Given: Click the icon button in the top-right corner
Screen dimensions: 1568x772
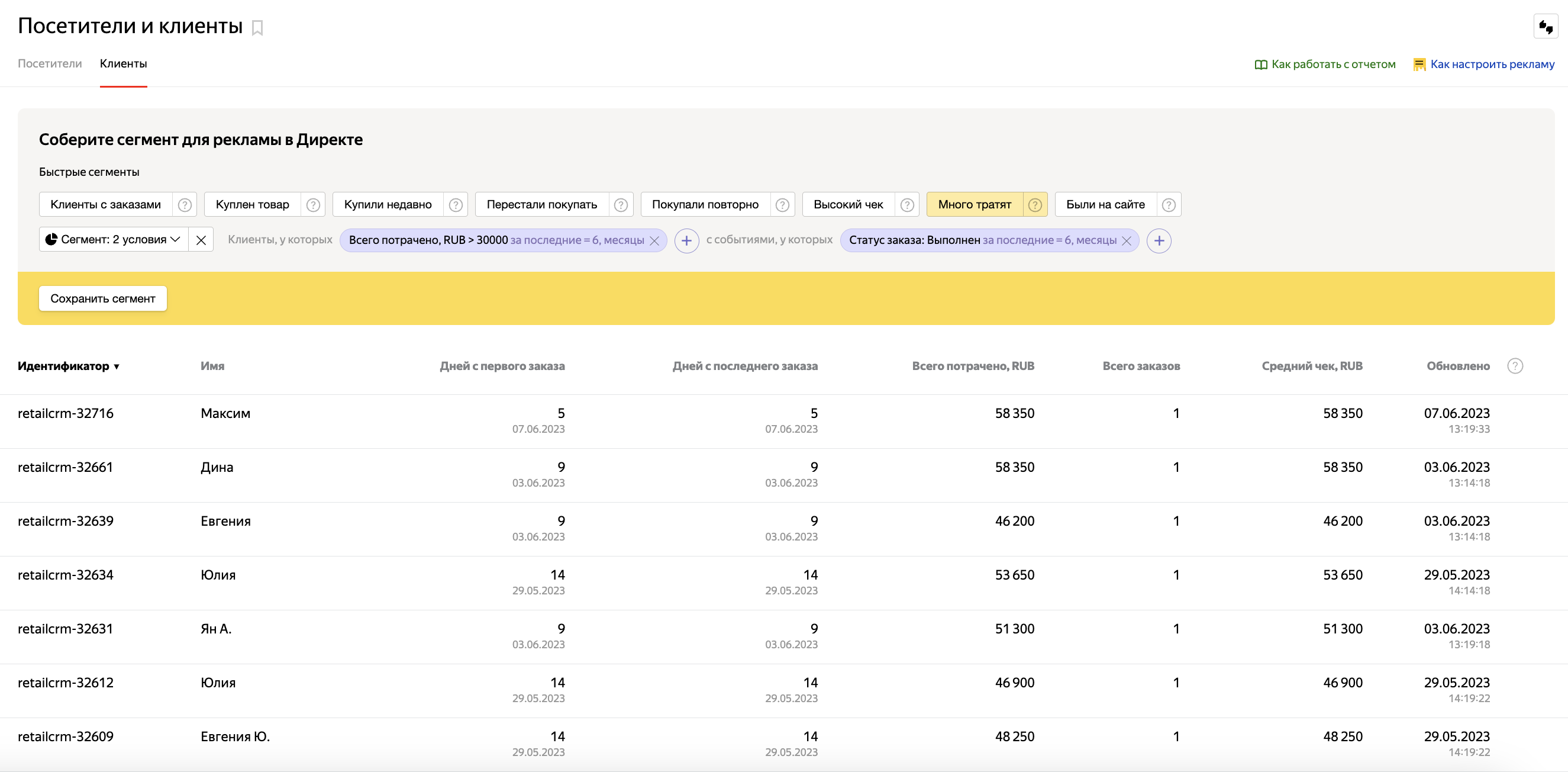Looking at the screenshot, I should click(x=1546, y=27).
